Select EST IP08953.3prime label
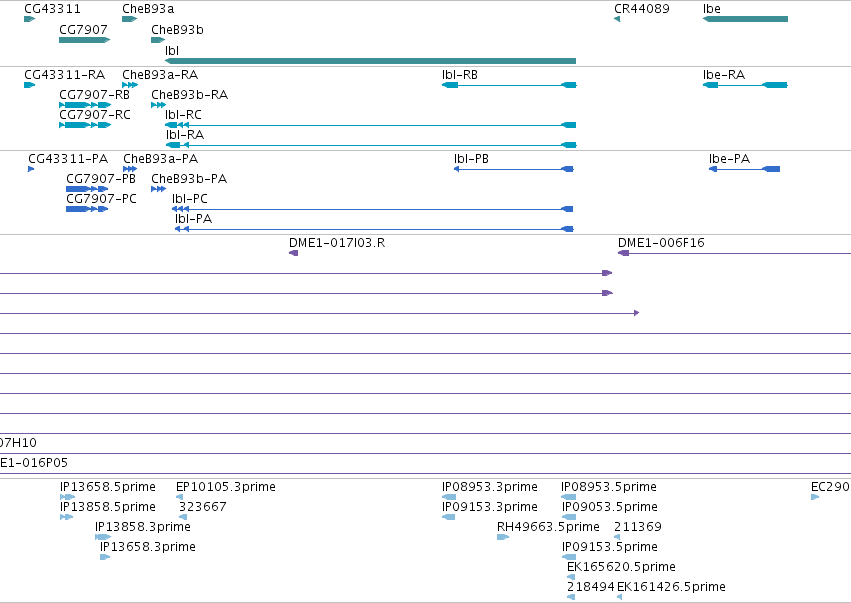Image resolution: width=851 pixels, height=603 pixels. coord(490,487)
